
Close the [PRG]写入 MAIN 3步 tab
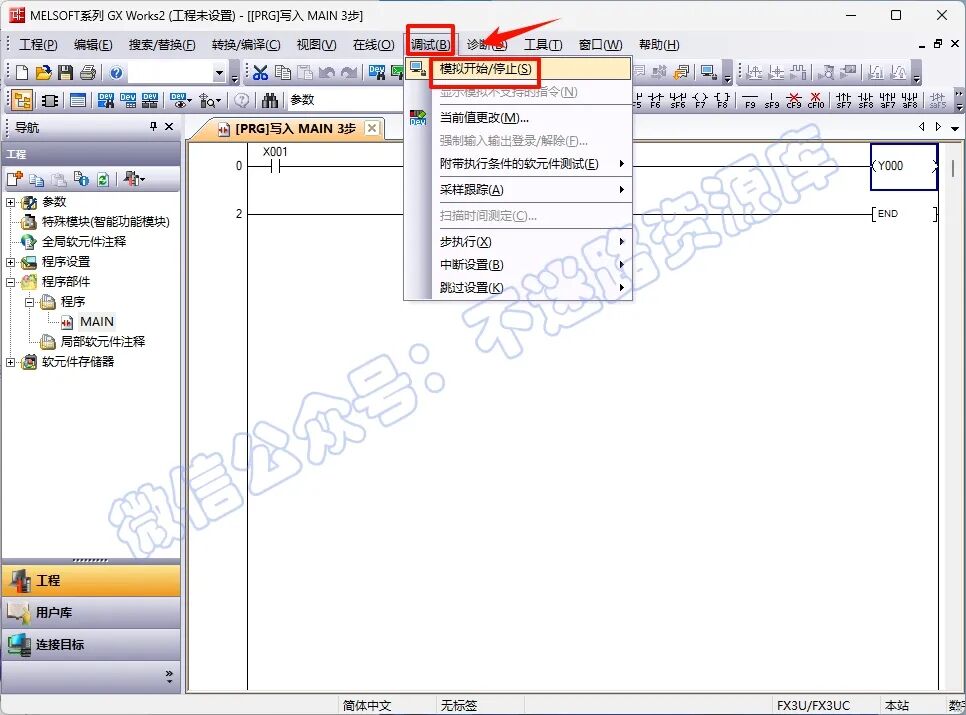click(371, 128)
